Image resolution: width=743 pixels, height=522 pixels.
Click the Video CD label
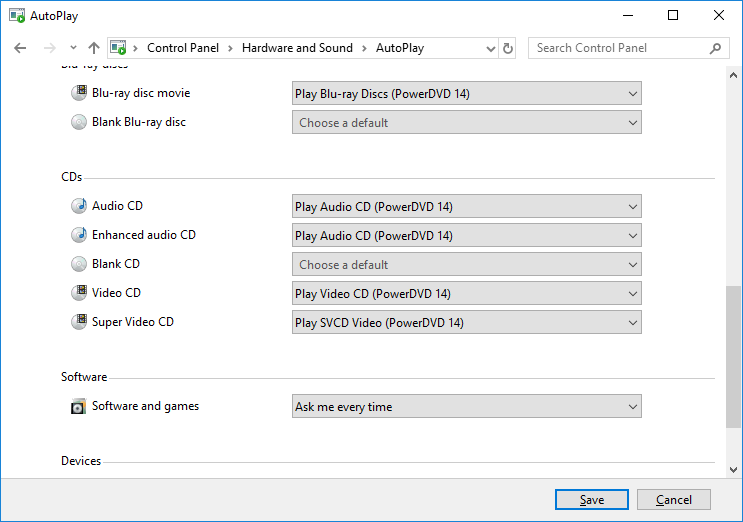point(116,293)
